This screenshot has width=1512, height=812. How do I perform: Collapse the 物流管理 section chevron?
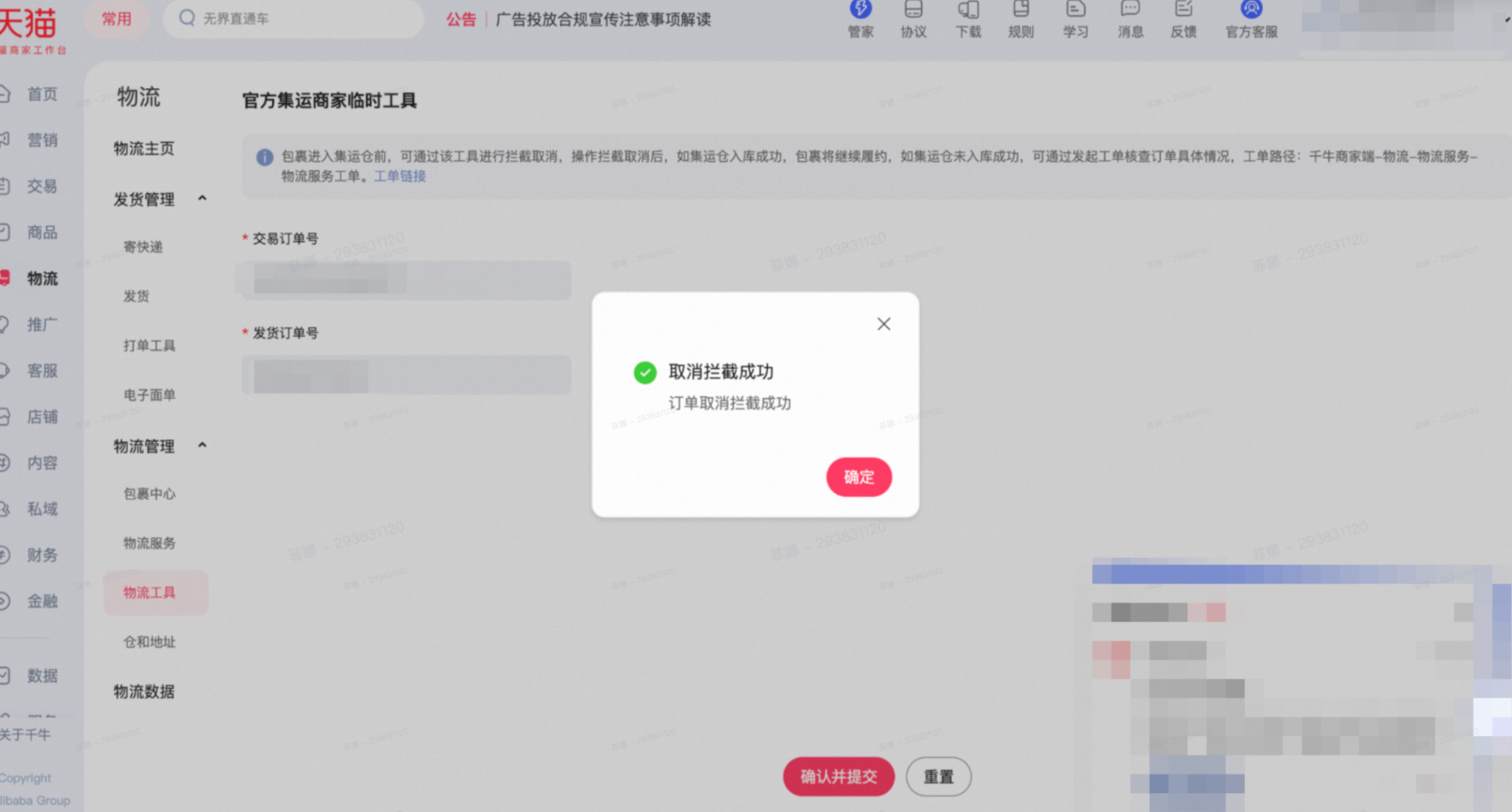point(202,445)
